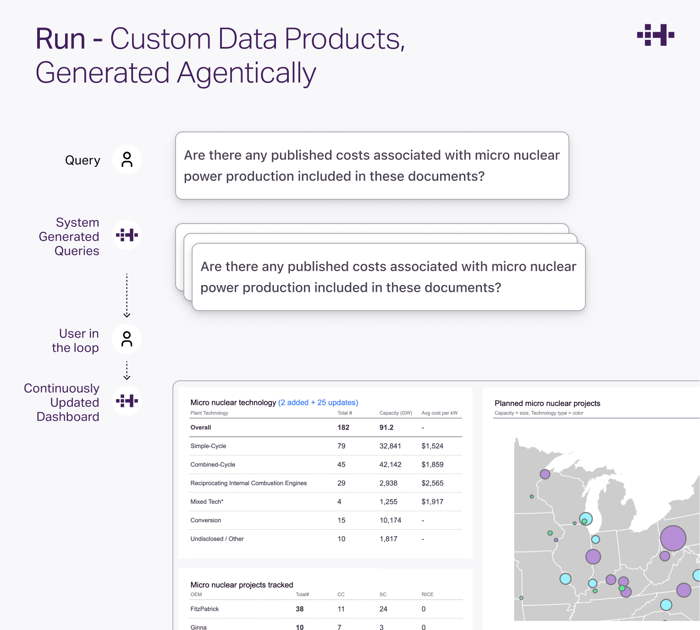Click the company logo in the top right
This screenshot has height=630, width=700.
click(x=655, y=35)
